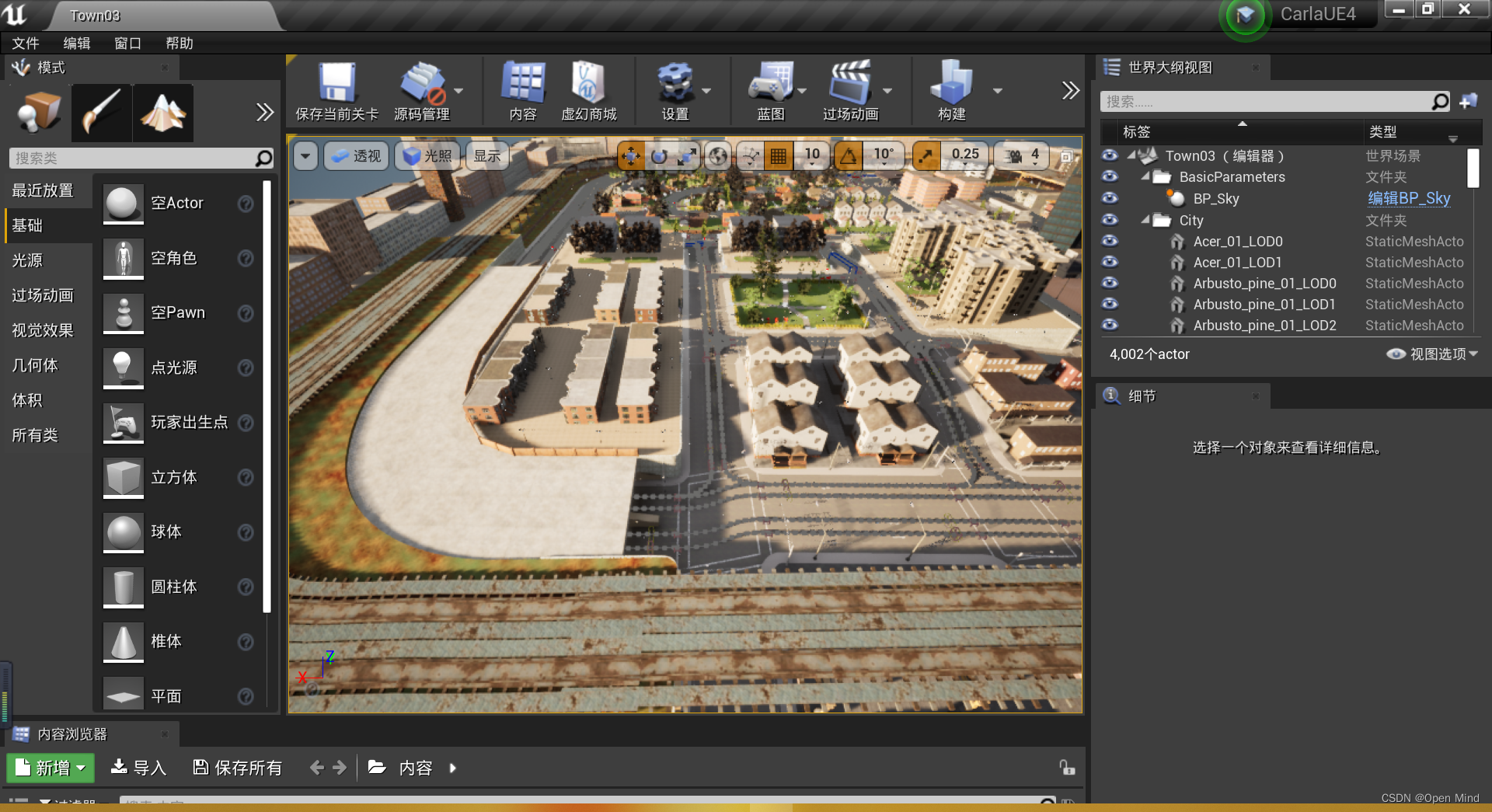Toggle world/local coordinate globe icon

click(x=719, y=156)
